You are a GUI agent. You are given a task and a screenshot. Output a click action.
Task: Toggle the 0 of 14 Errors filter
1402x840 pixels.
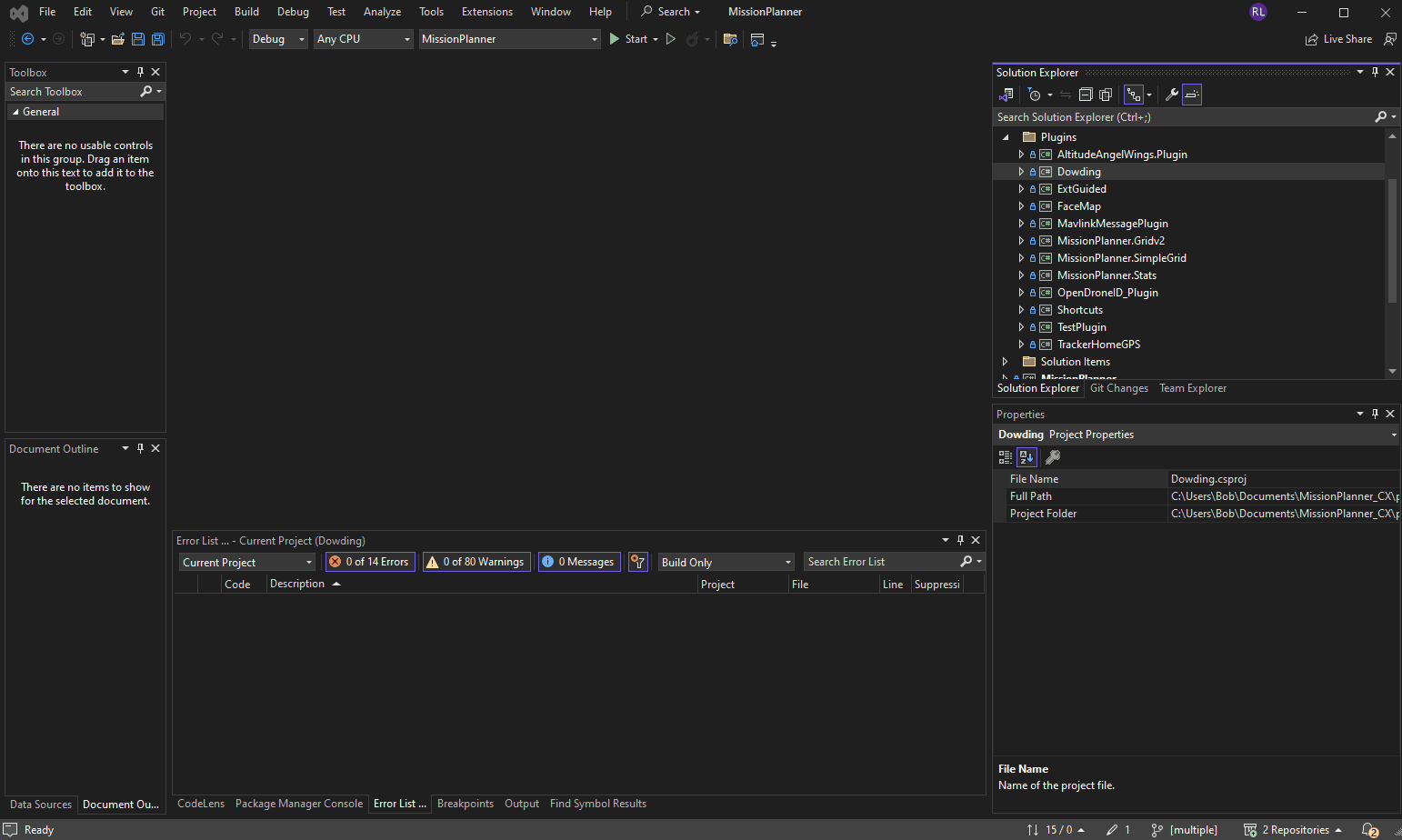(x=370, y=562)
